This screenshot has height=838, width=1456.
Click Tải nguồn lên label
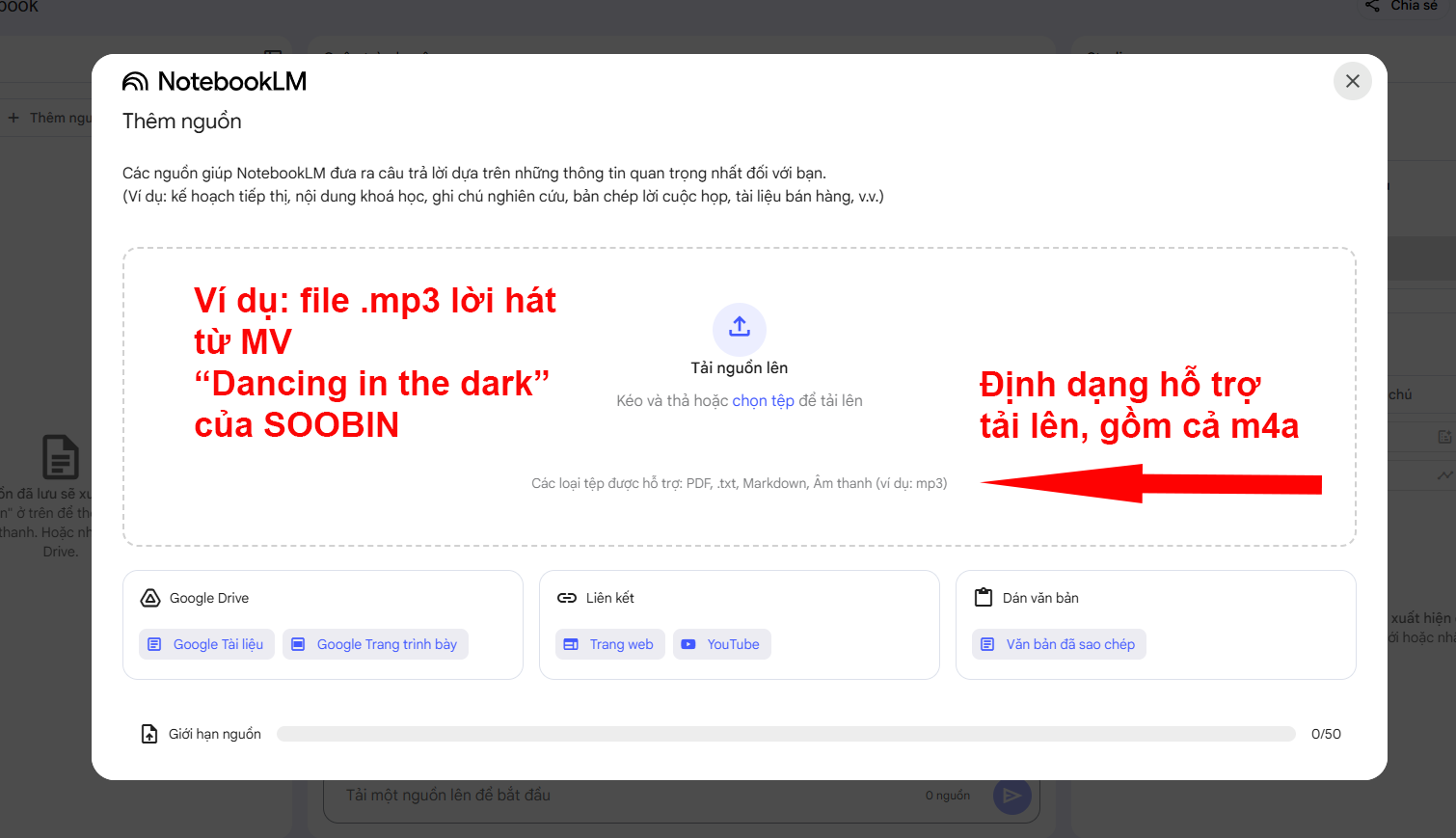pos(740,368)
